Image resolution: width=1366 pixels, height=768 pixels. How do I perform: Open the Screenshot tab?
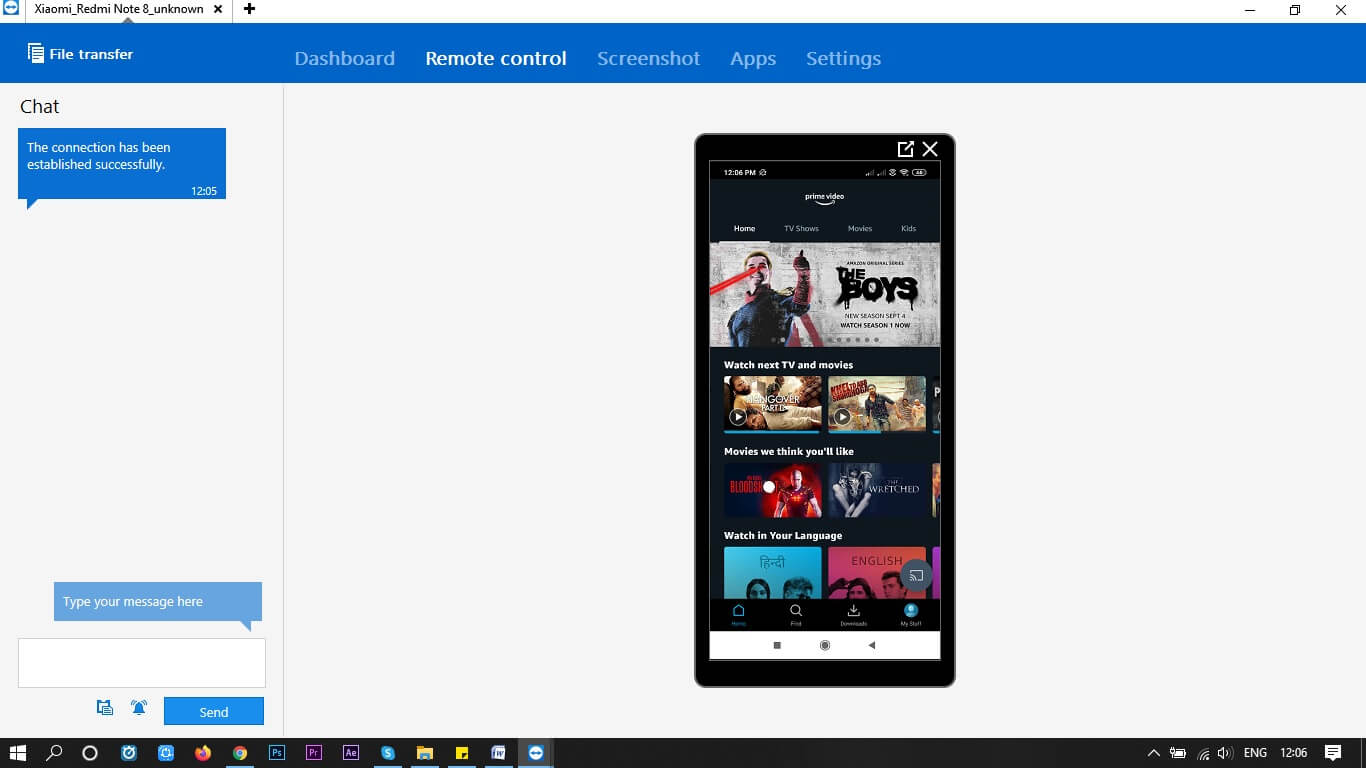(x=648, y=58)
